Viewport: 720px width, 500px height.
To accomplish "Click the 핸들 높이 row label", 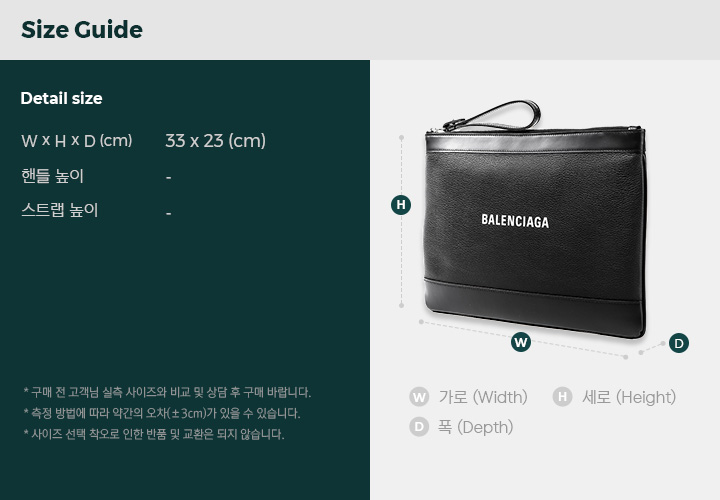I will 52,176.
